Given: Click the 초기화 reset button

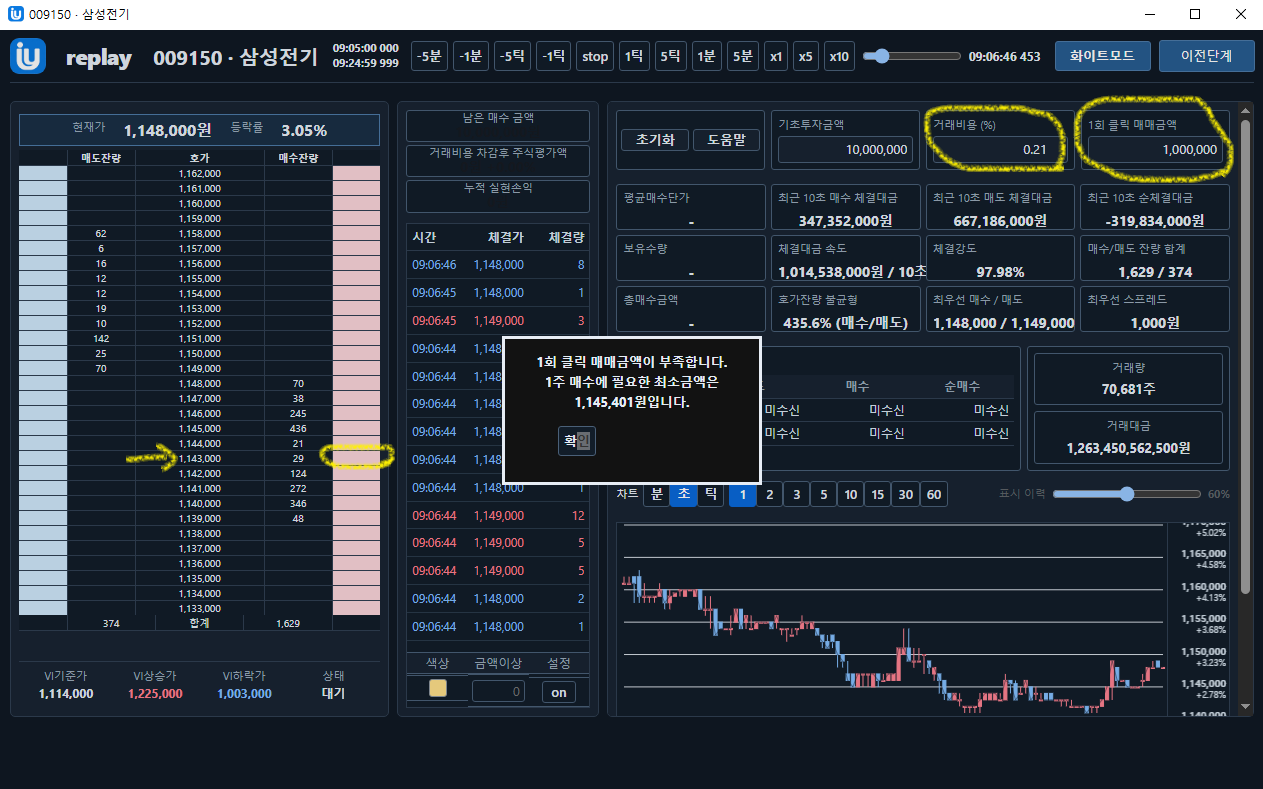Looking at the screenshot, I should [654, 140].
